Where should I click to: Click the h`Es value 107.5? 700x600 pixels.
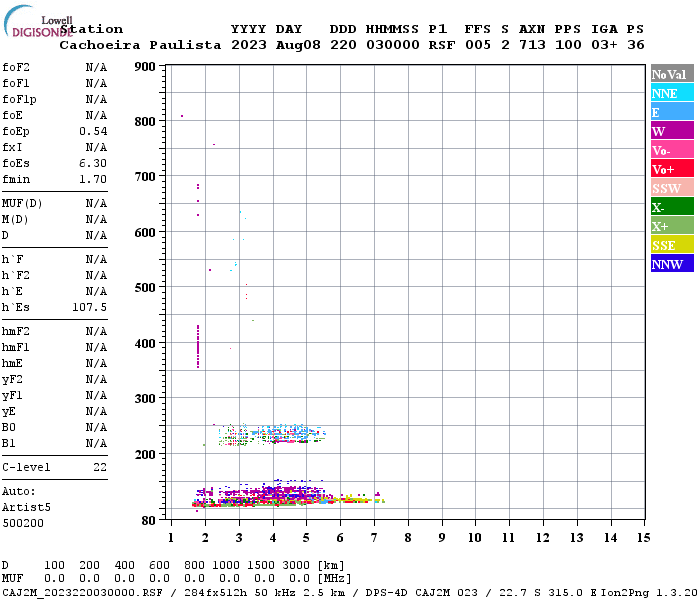[x=90, y=308]
